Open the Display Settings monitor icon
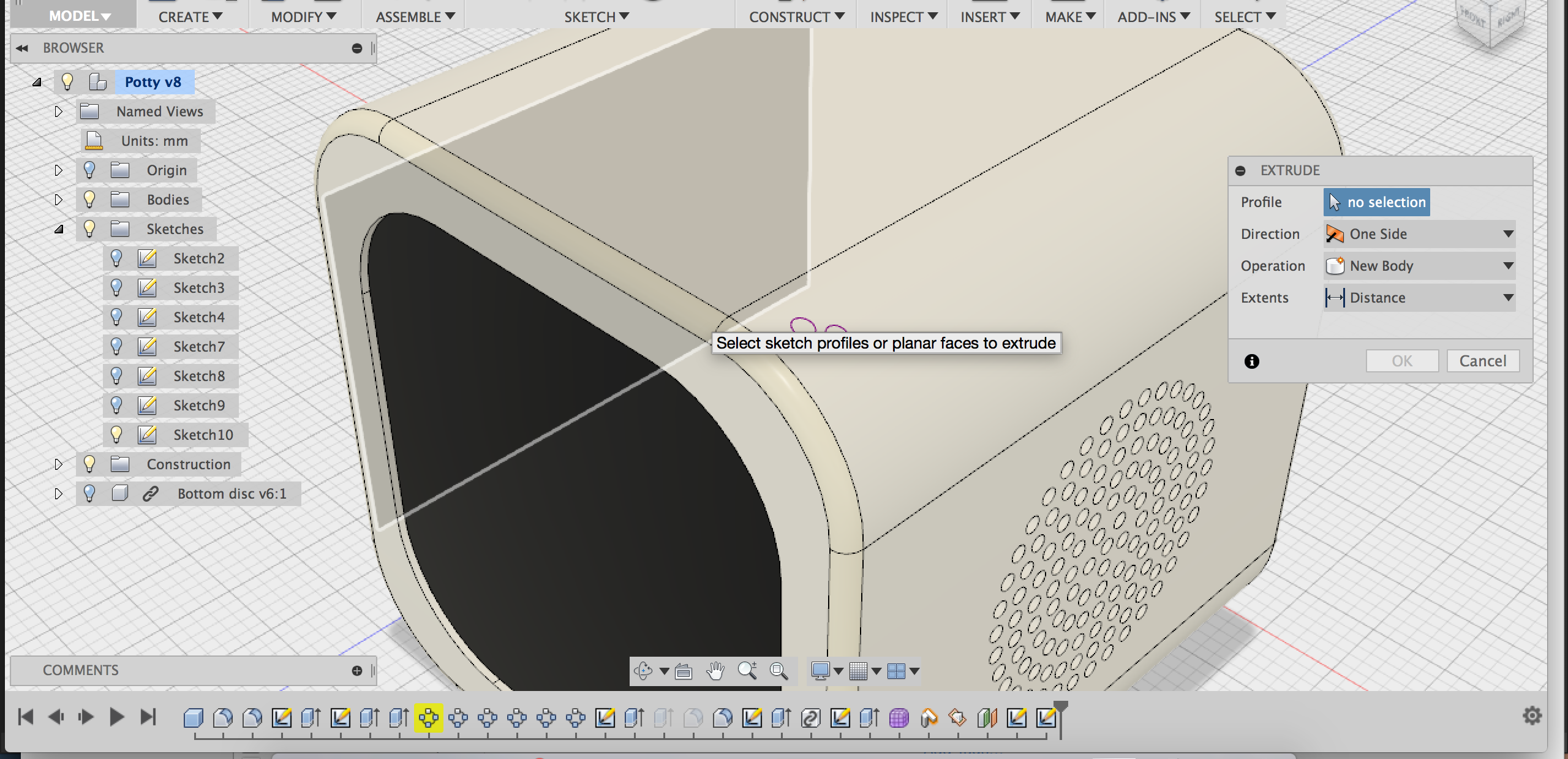1568x759 pixels. point(821,671)
